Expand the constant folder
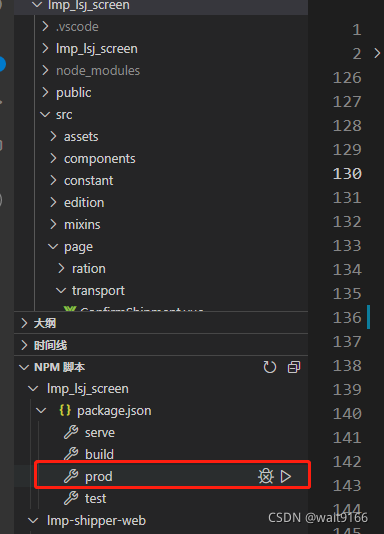Viewport: 384px width, 534px height. pos(53,180)
